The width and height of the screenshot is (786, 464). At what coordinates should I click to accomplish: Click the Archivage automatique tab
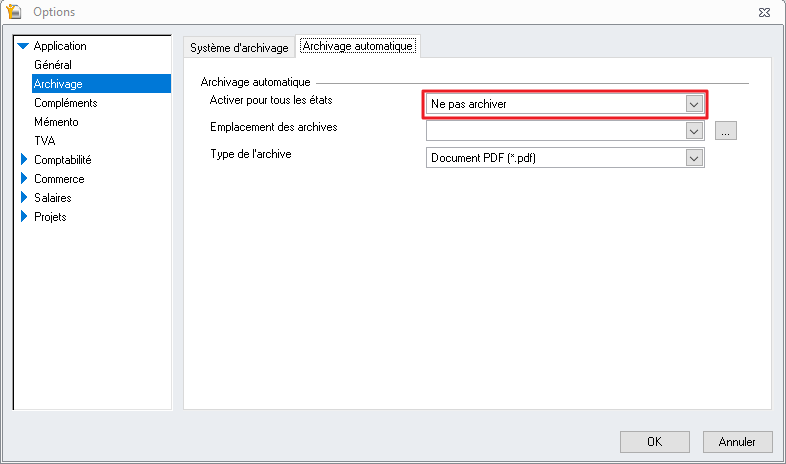[x=358, y=46]
